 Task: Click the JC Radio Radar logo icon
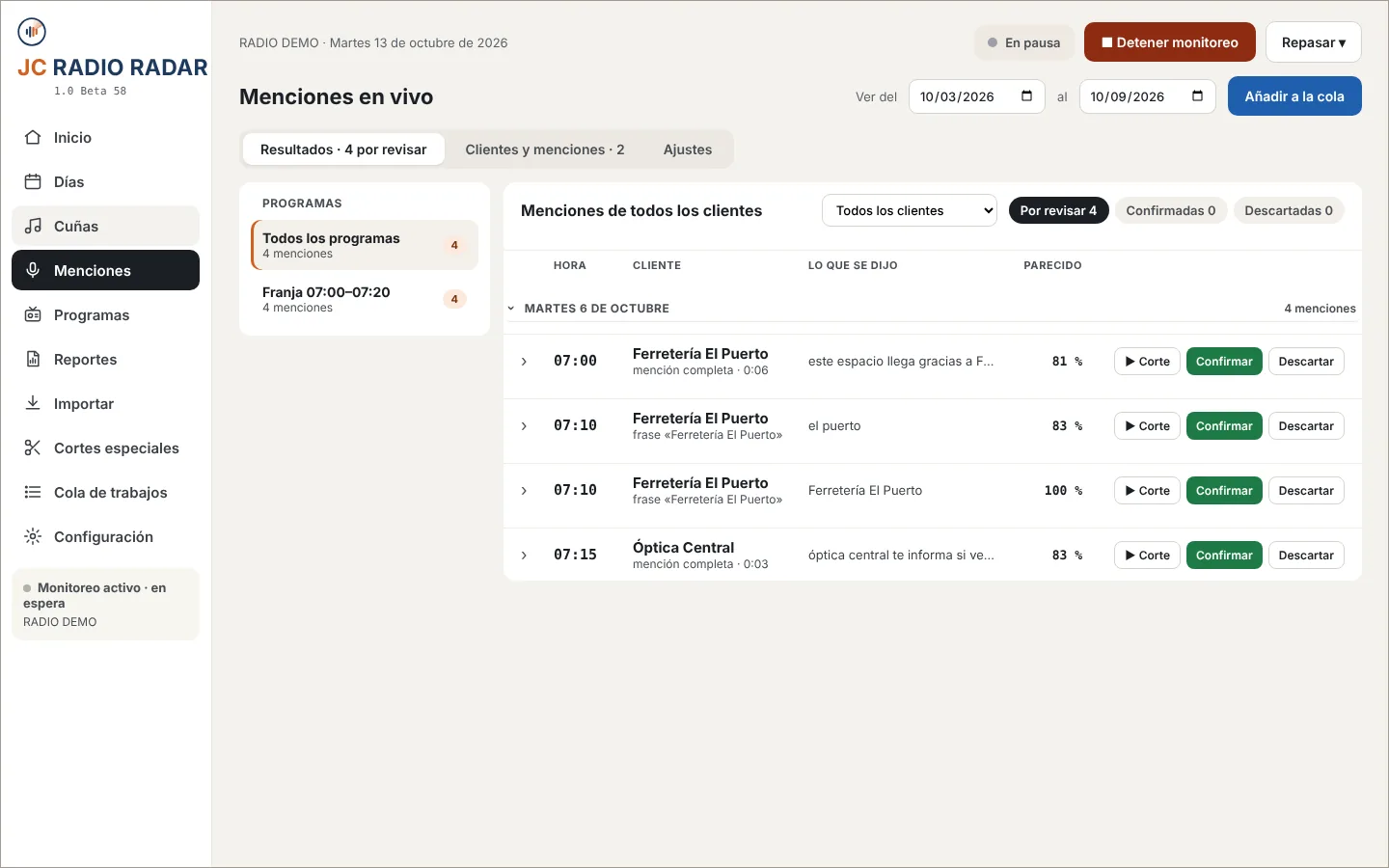[32, 32]
